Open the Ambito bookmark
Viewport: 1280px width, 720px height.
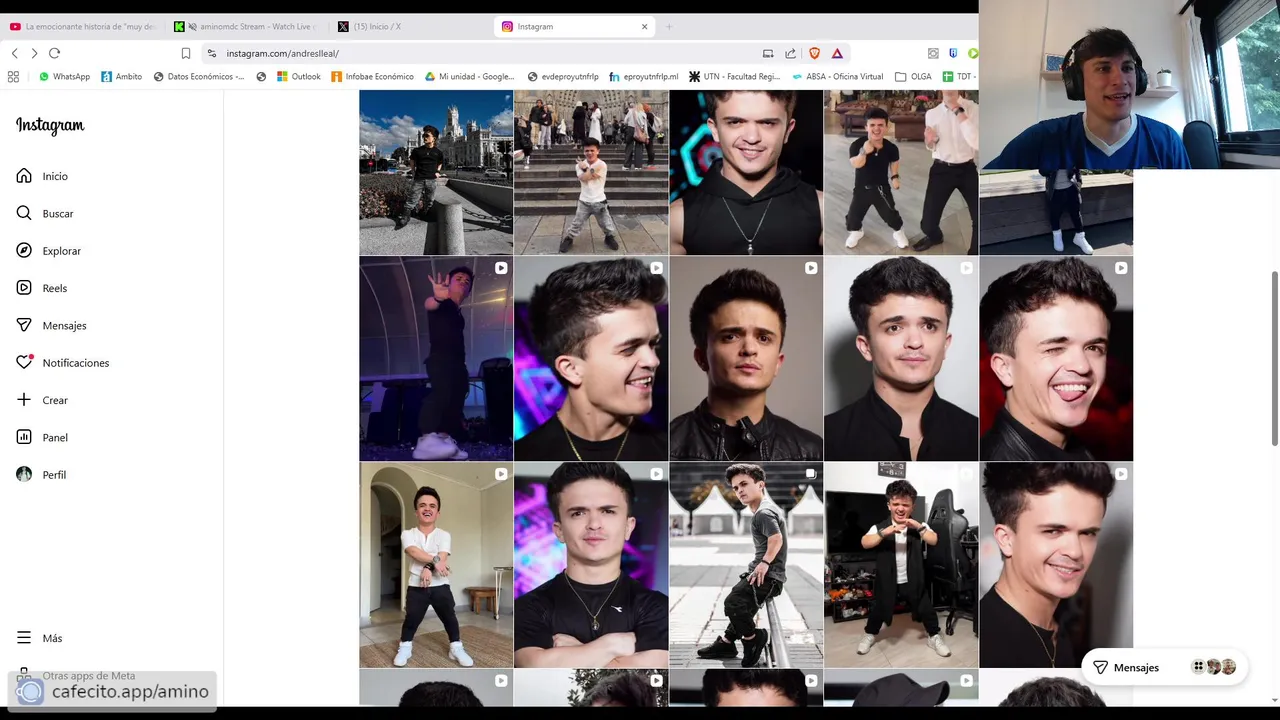point(122,76)
